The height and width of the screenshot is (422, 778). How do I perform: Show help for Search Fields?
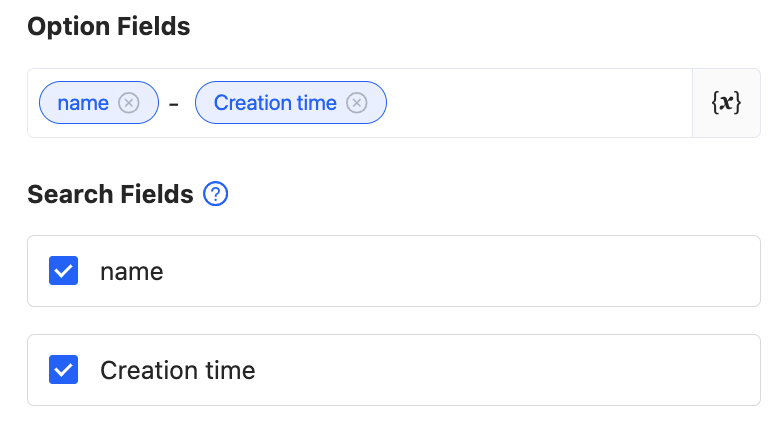click(216, 194)
